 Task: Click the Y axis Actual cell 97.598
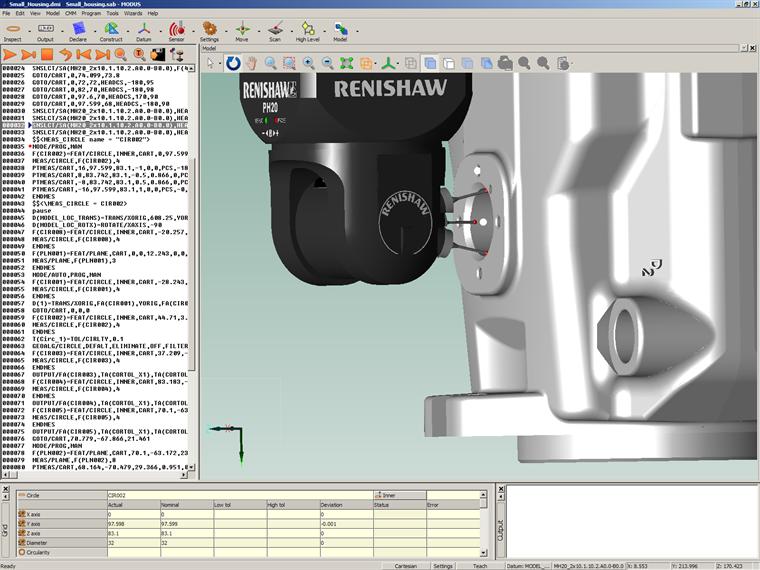click(134, 524)
